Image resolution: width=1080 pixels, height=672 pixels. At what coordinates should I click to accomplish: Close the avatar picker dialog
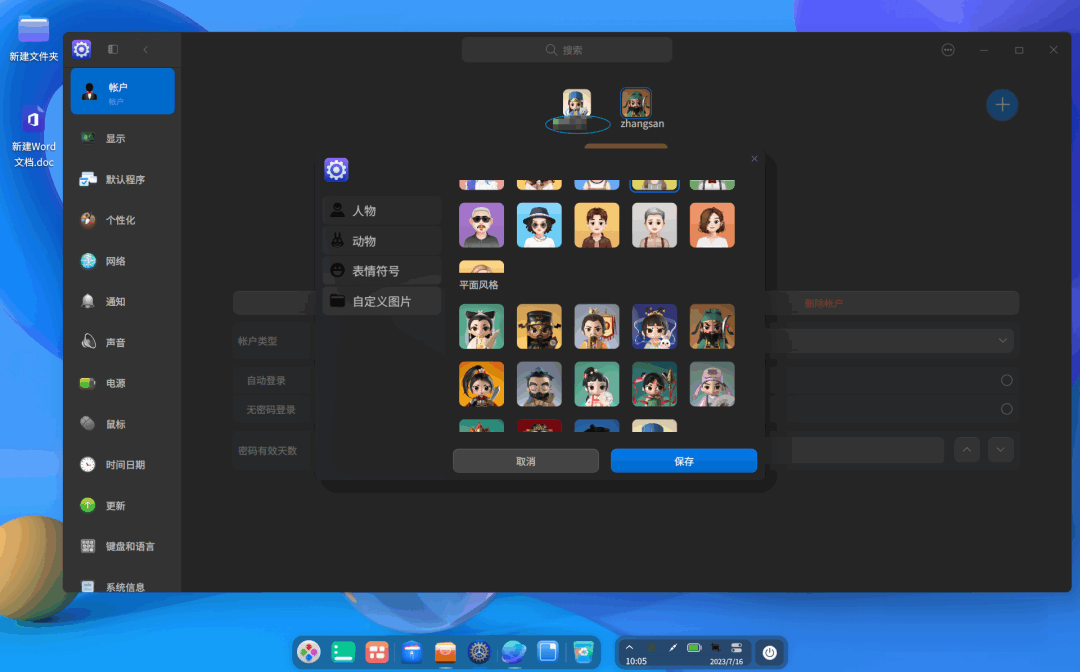pos(754,158)
